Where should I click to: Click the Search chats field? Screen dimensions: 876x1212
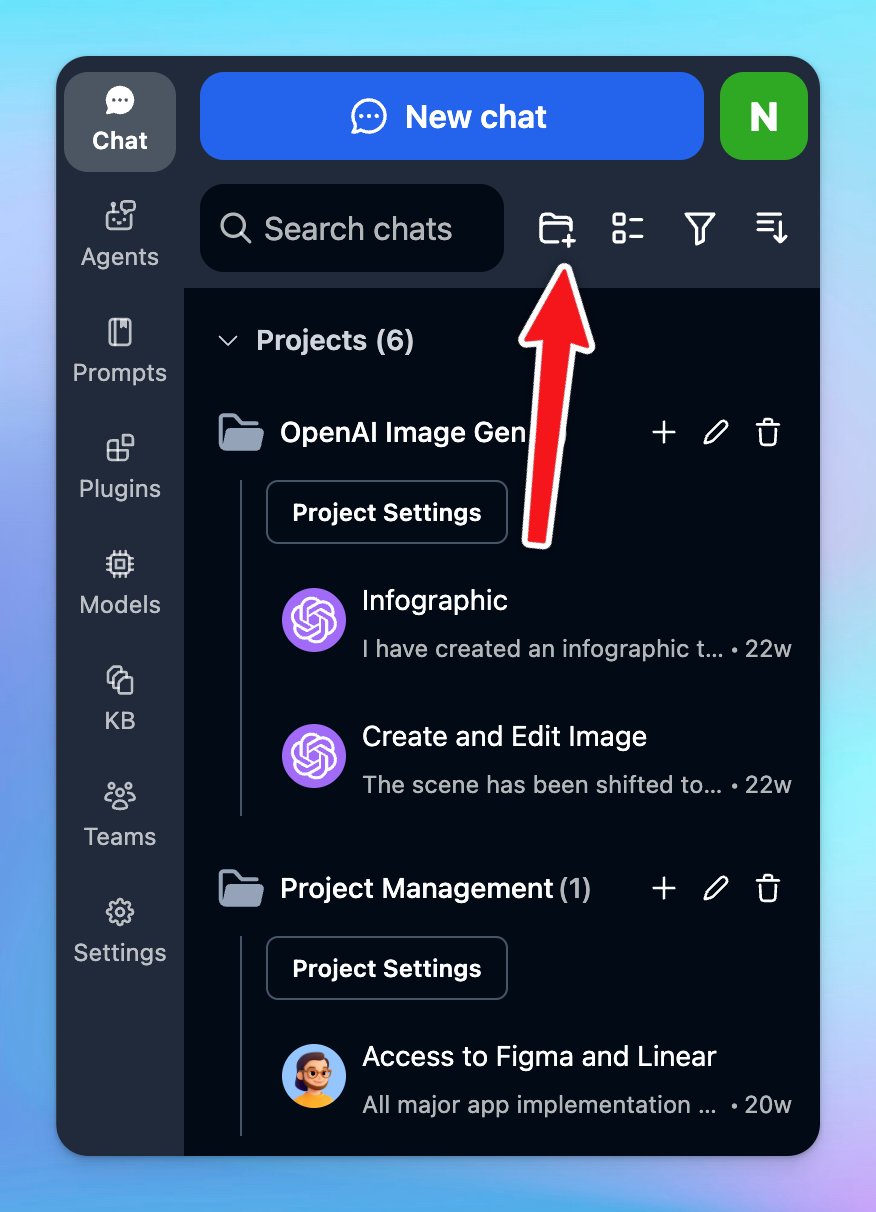pos(358,229)
